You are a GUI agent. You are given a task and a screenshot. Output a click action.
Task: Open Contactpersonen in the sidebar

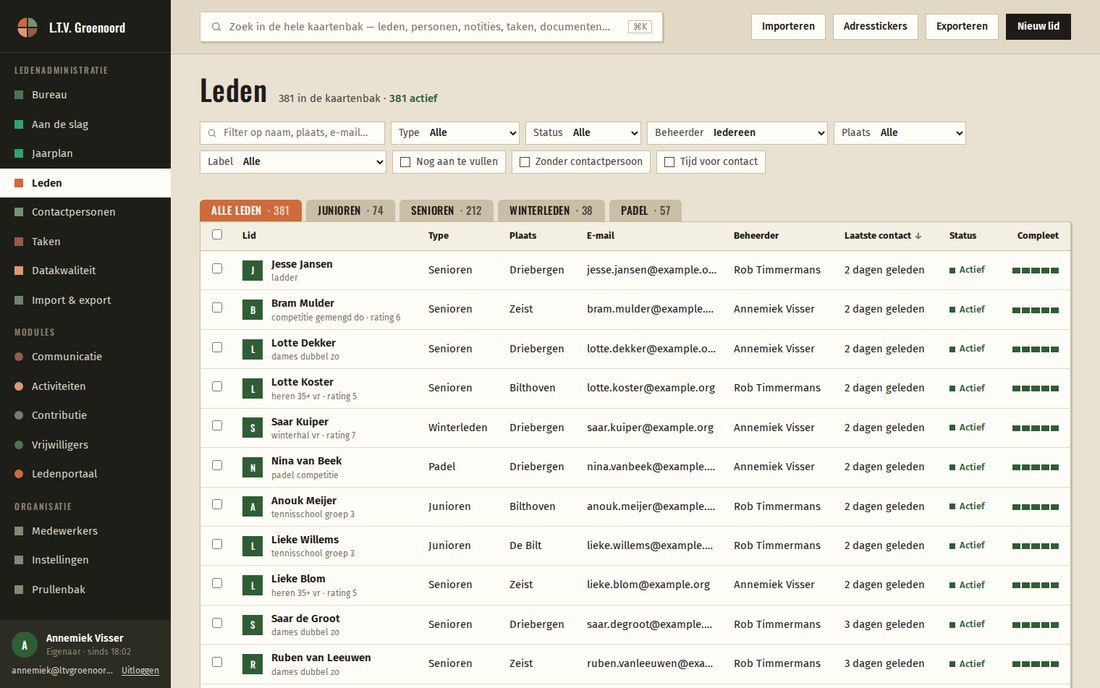73,212
